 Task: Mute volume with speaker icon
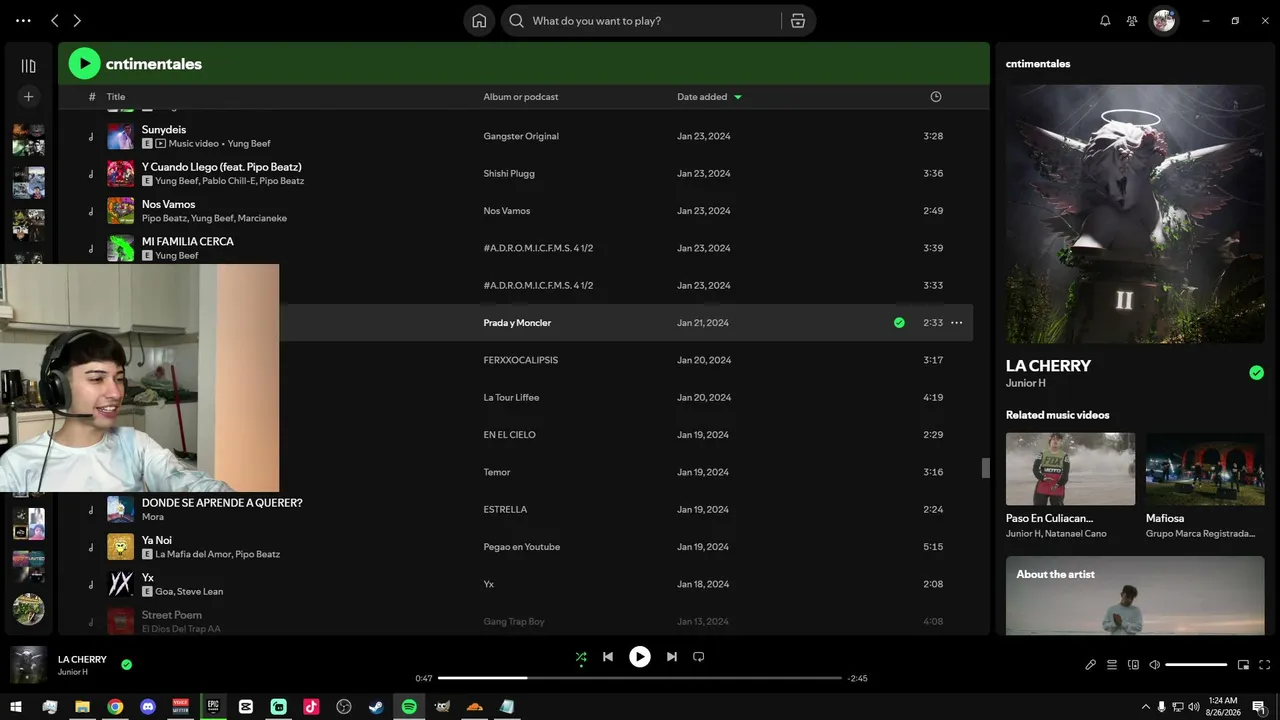click(x=1154, y=665)
